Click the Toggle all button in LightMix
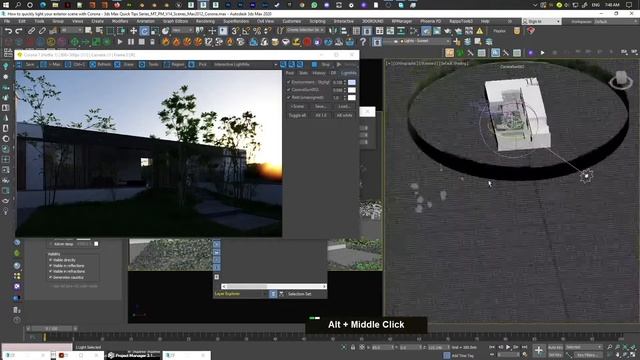Viewport: 640px width, 360px height. coord(297,116)
